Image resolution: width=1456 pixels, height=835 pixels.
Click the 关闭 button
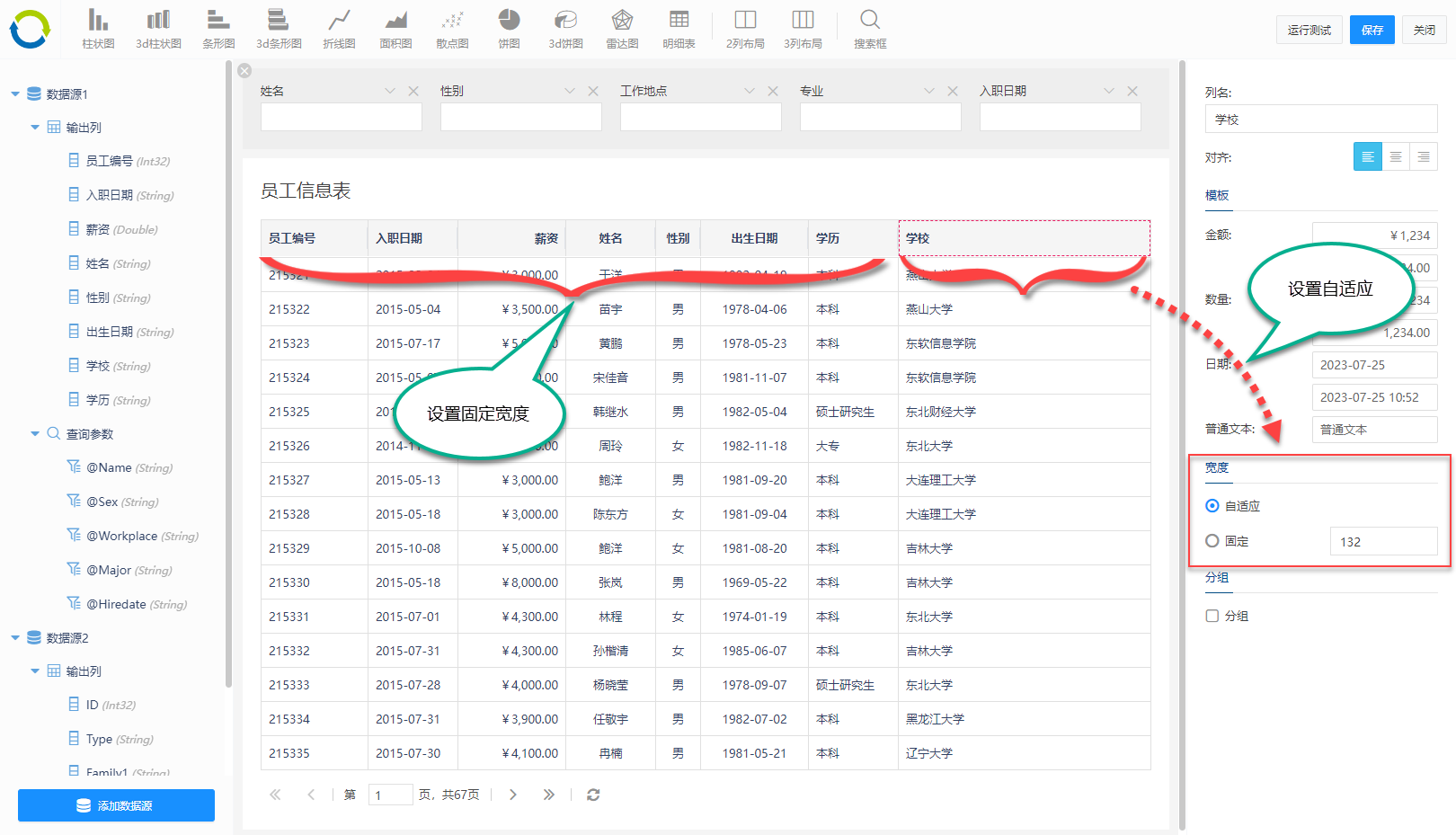[1425, 30]
